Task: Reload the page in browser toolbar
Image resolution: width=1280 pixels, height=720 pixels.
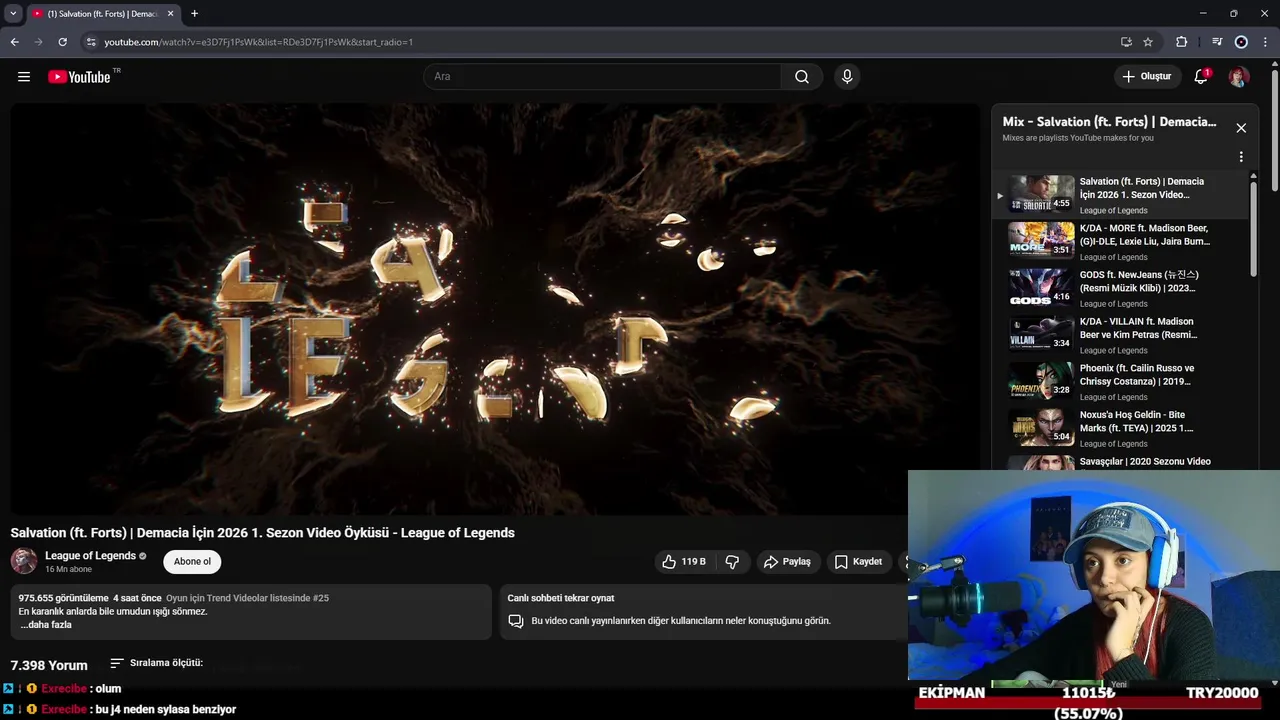Action: [x=62, y=42]
